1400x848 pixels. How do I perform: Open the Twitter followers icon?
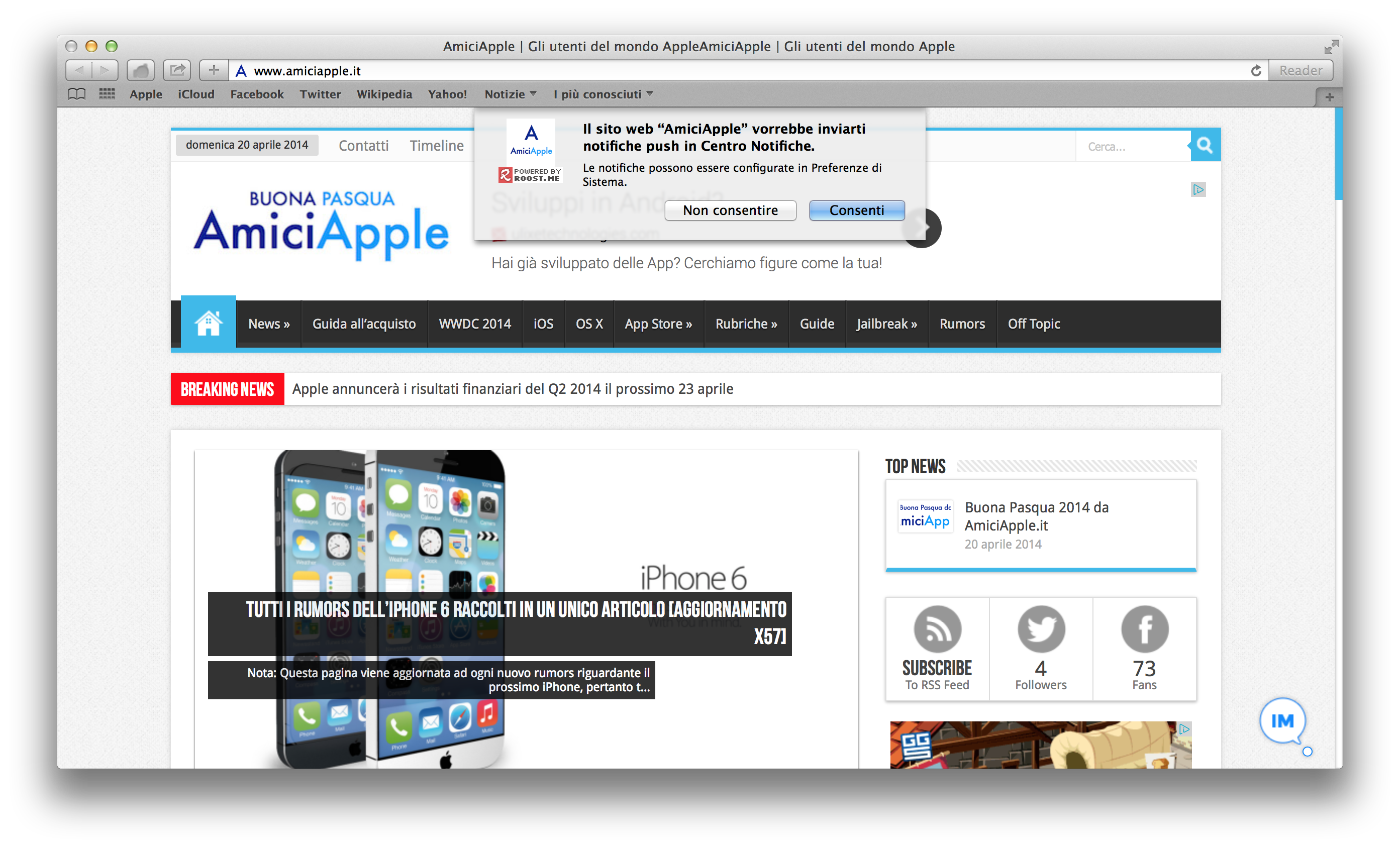click(x=1041, y=629)
